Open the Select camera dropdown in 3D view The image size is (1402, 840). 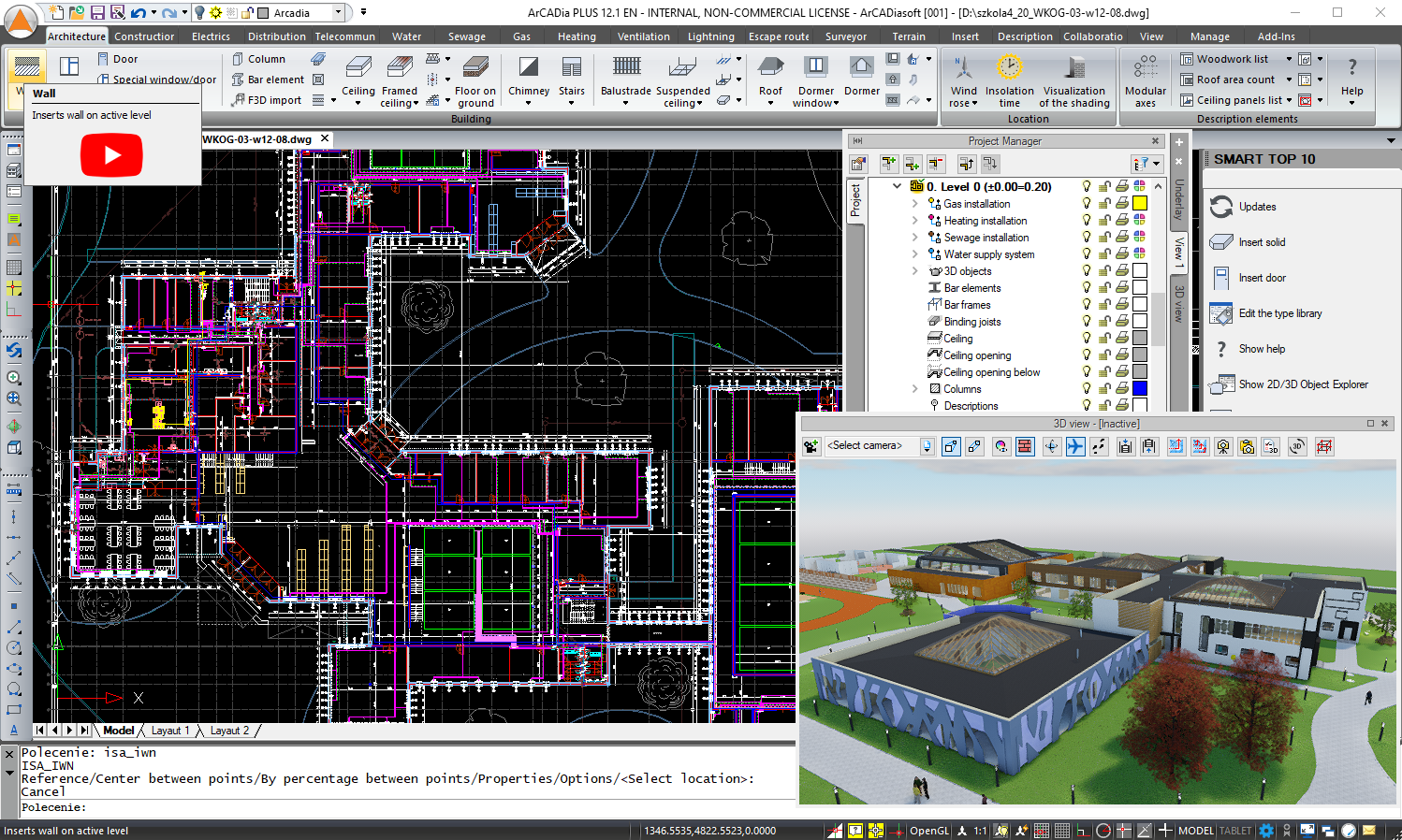point(926,445)
